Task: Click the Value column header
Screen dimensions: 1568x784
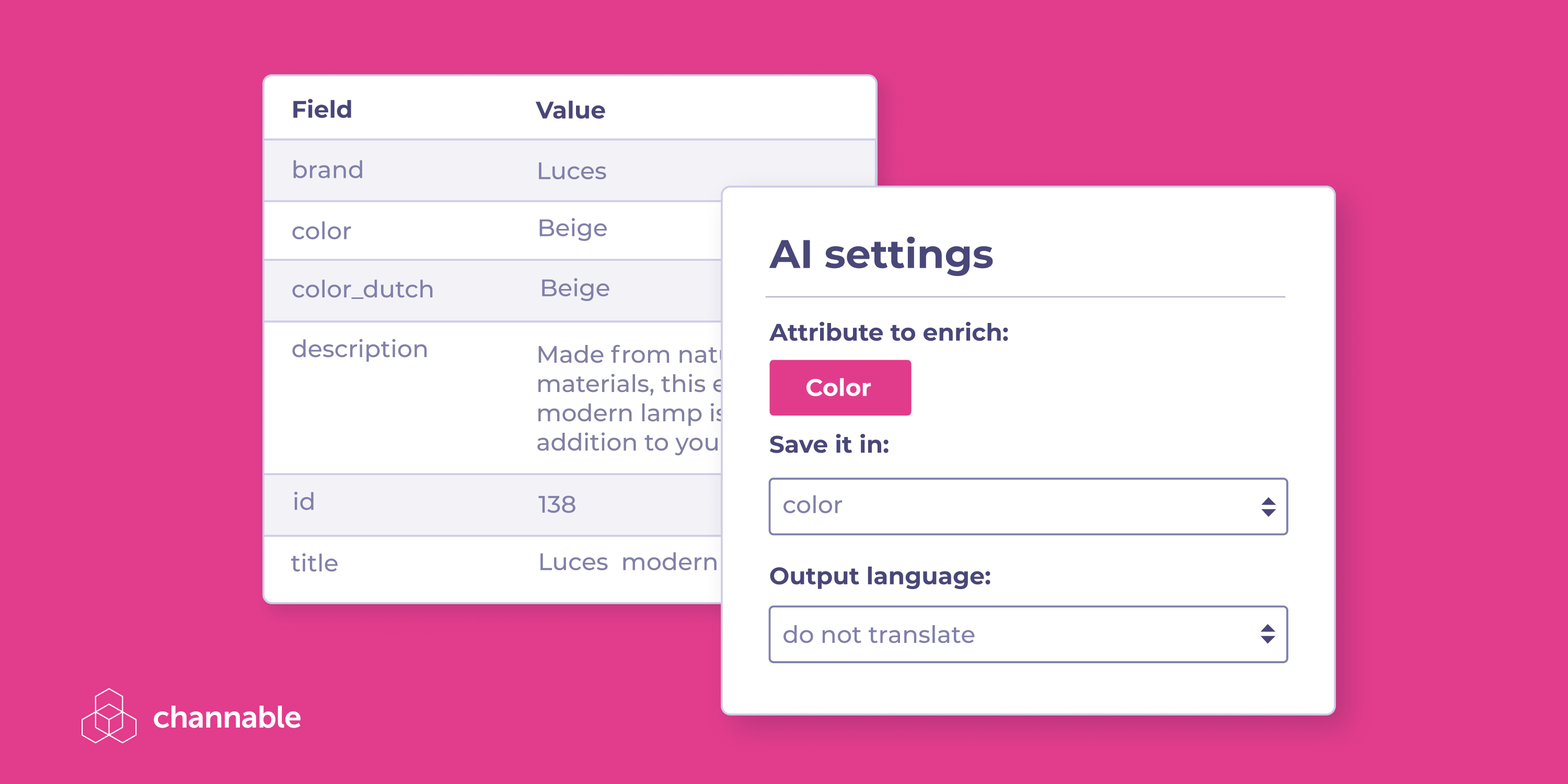Action: 570,110
